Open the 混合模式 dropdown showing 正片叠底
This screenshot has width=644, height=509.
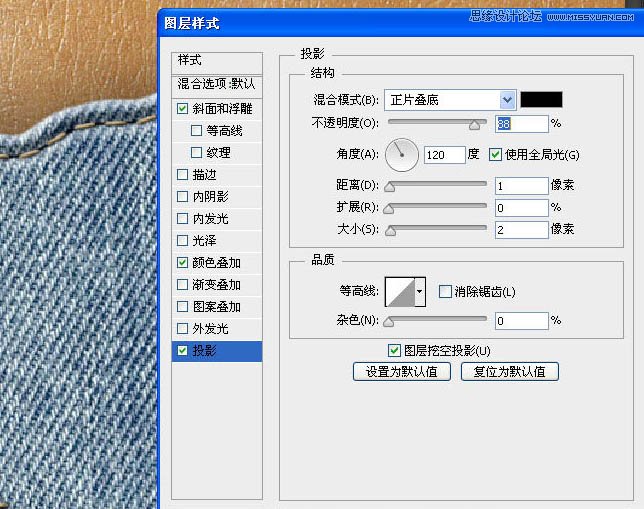pyautogui.click(x=450, y=100)
